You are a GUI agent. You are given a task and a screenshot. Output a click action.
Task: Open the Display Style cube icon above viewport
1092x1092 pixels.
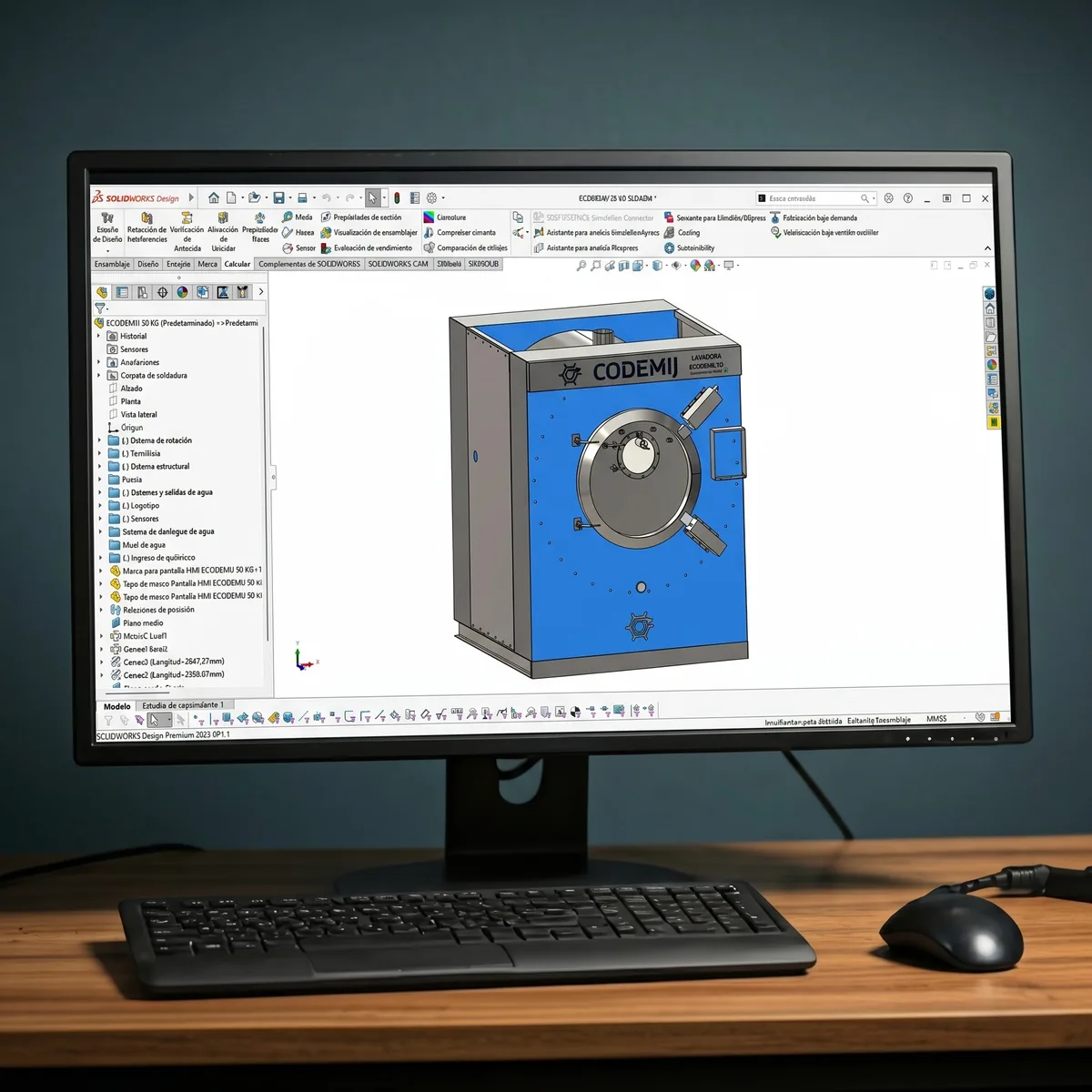pyautogui.click(x=657, y=266)
